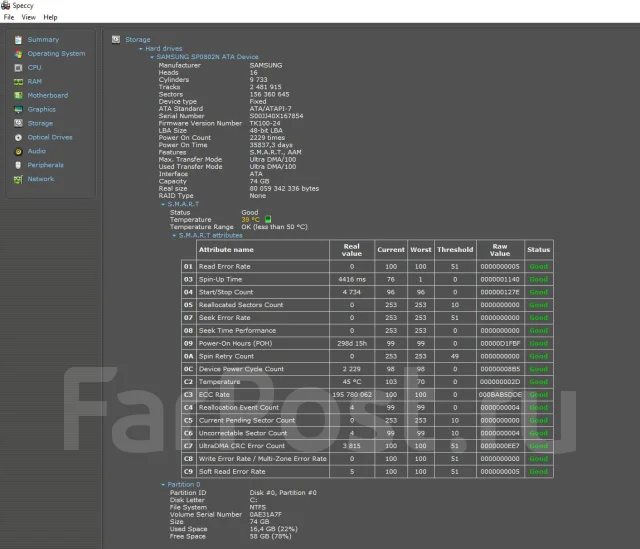Collapse the SAMSUNG SP0802N ATA Device node
The height and width of the screenshot is (549, 640).
point(152,57)
